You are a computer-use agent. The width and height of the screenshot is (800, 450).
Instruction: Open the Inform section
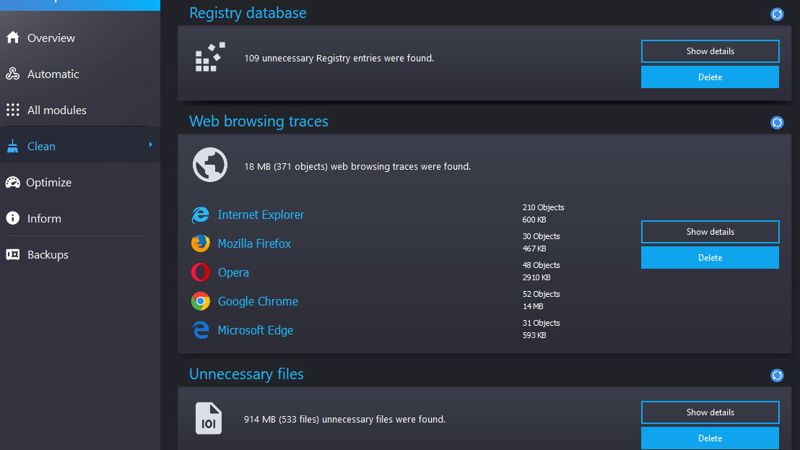44,218
